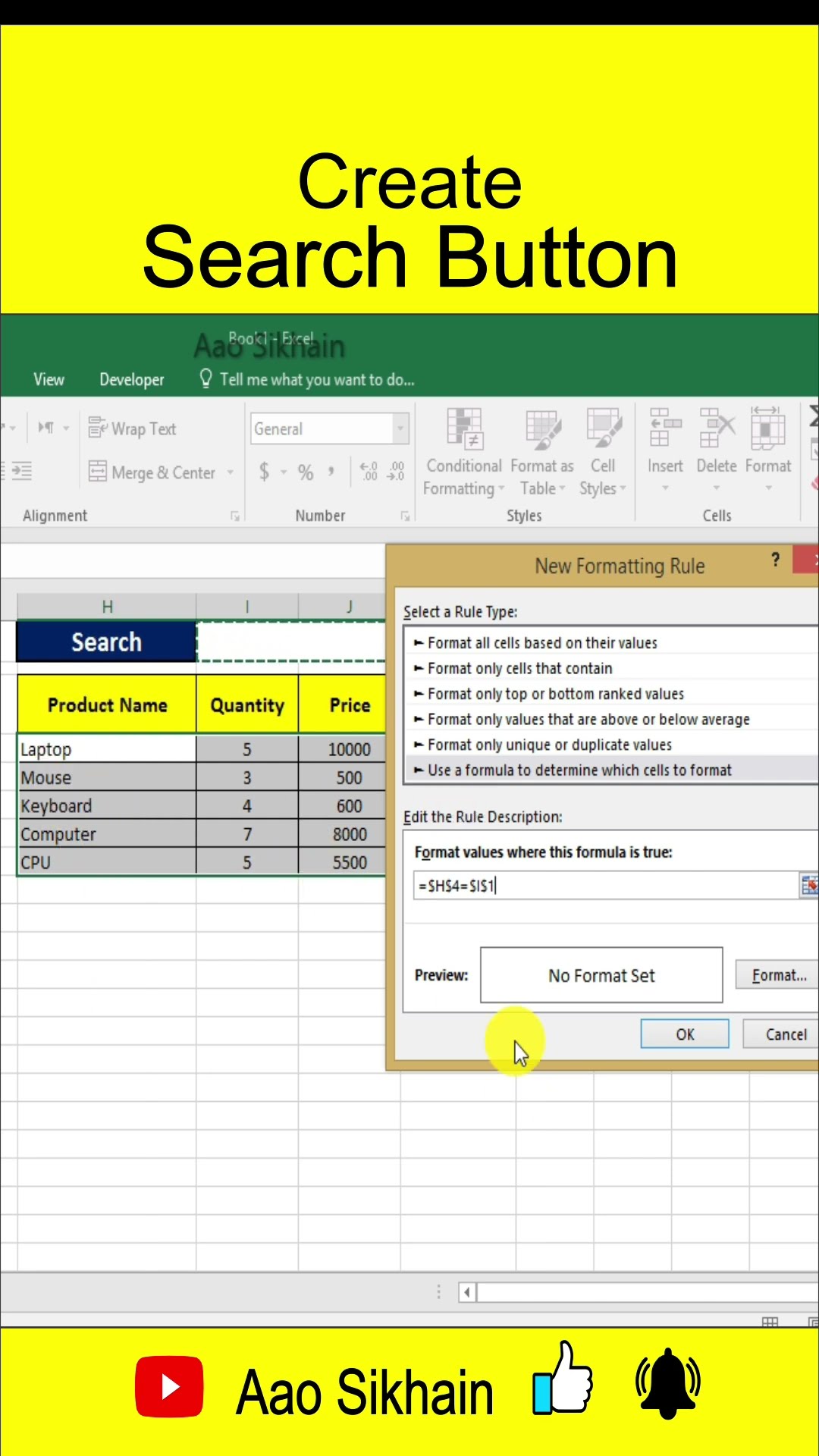
Task: Click the search input cell next to Search
Action: tap(291, 642)
